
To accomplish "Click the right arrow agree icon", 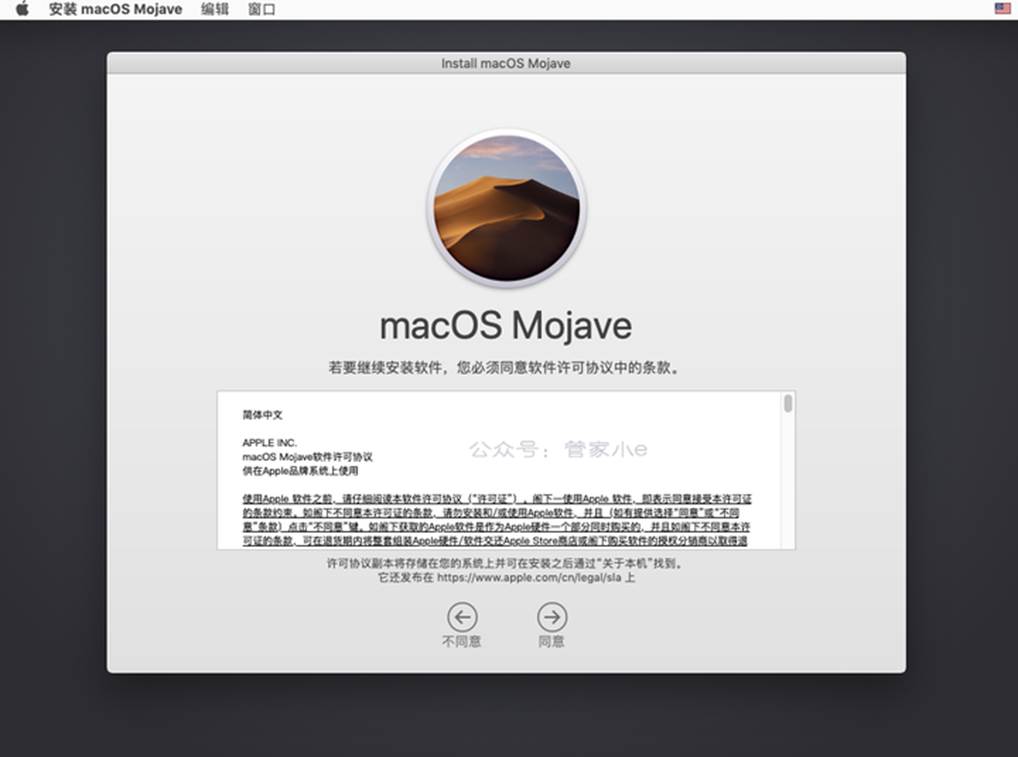I will point(551,616).
